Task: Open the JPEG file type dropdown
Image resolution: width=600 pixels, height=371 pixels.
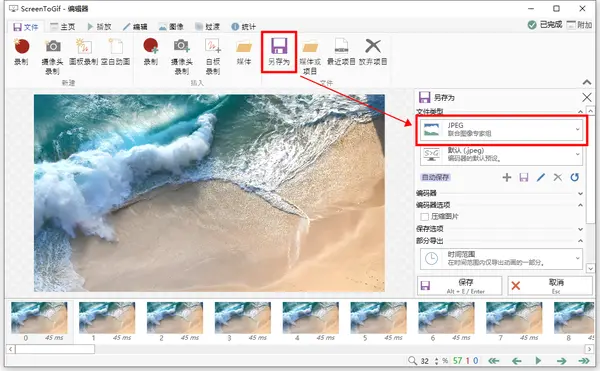Action: coord(501,129)
